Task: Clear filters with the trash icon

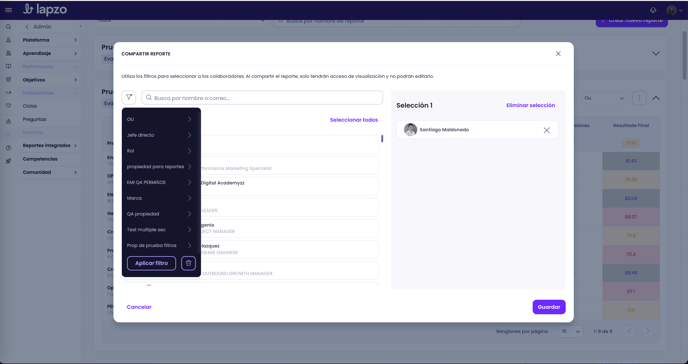Action: pyautogui.click(x=188, y=263)
